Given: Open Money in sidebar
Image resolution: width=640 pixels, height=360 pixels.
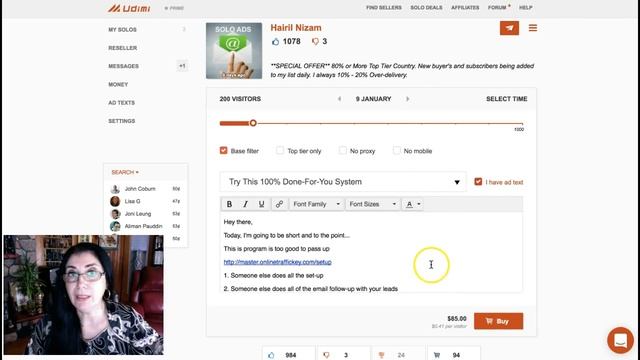Looking at the screenshot, I should [x=118, y=84].
